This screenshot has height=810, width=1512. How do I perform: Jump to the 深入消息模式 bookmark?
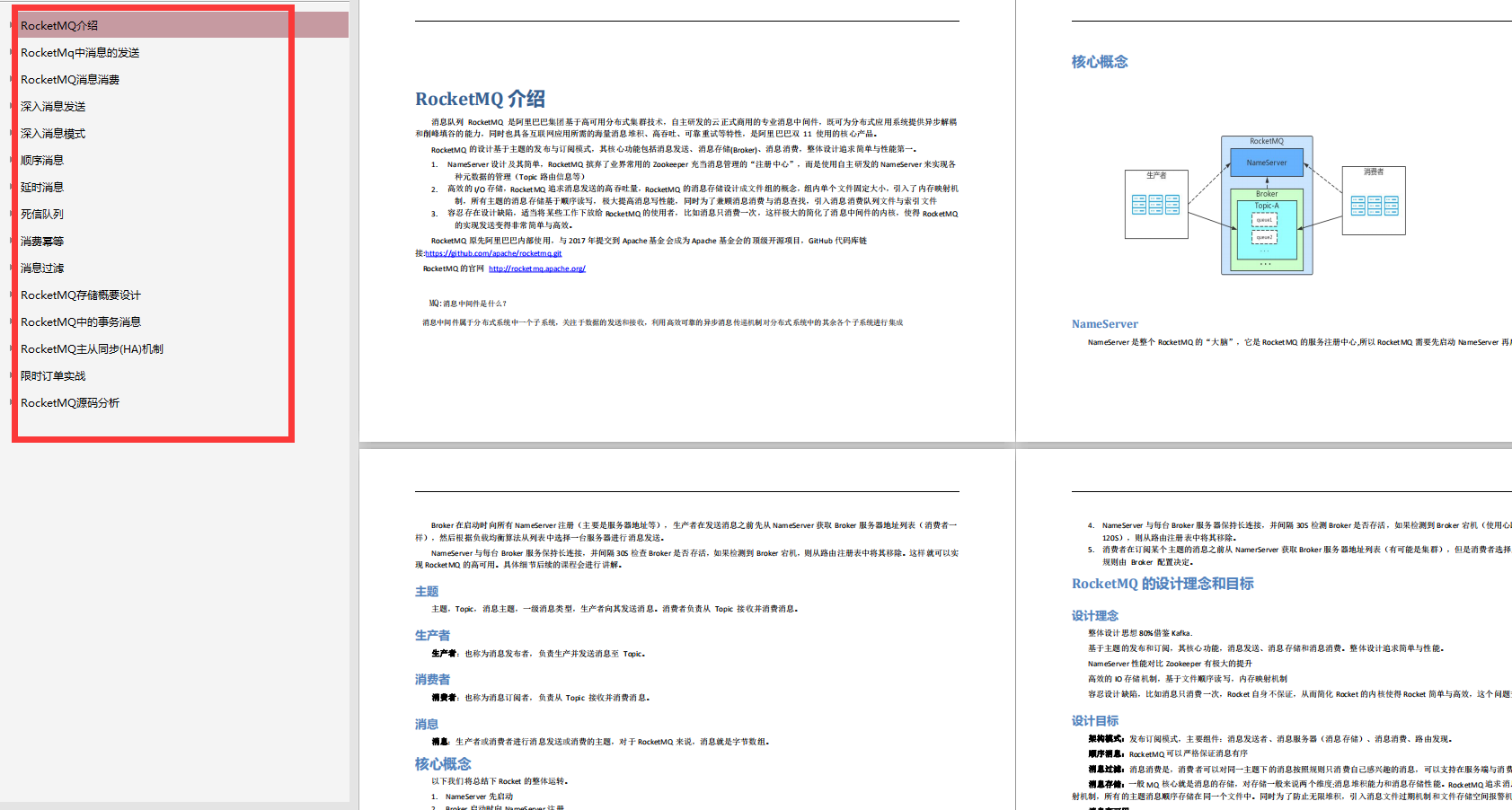(53, 134)
